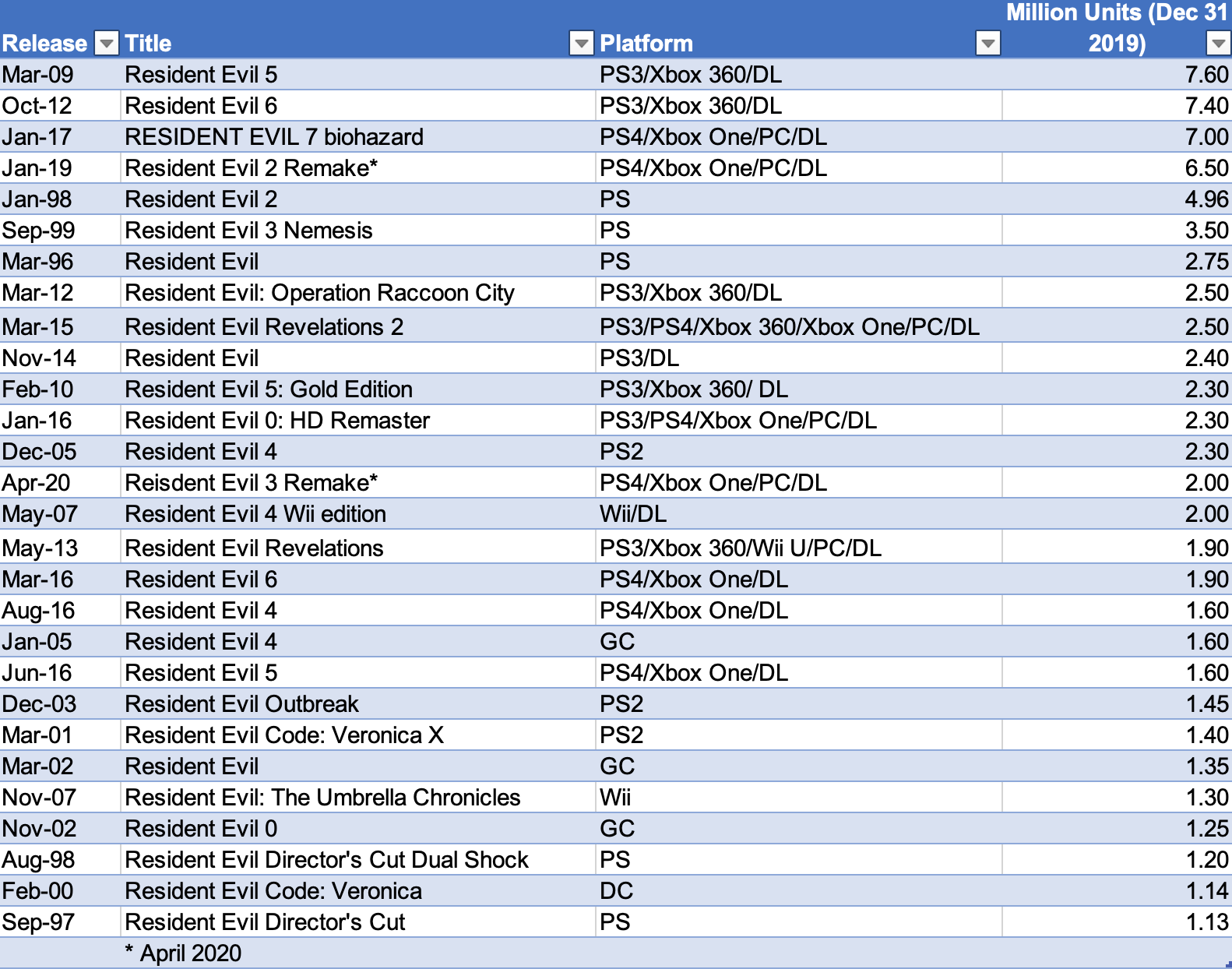Open the Release column filter dropdown

click(x=107, y=44)
